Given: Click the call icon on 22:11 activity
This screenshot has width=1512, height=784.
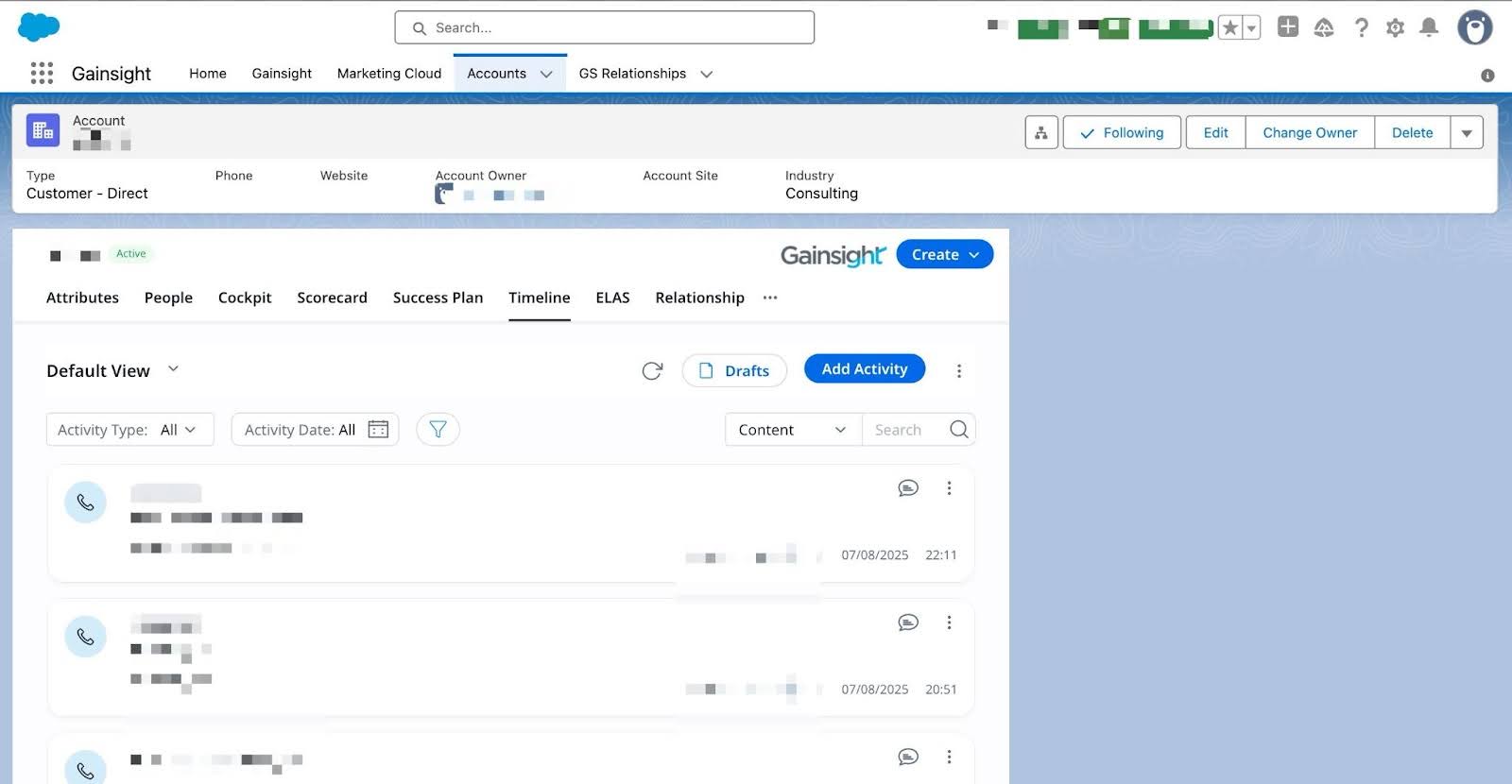Looking at the screenshot, I should (85, 503).
